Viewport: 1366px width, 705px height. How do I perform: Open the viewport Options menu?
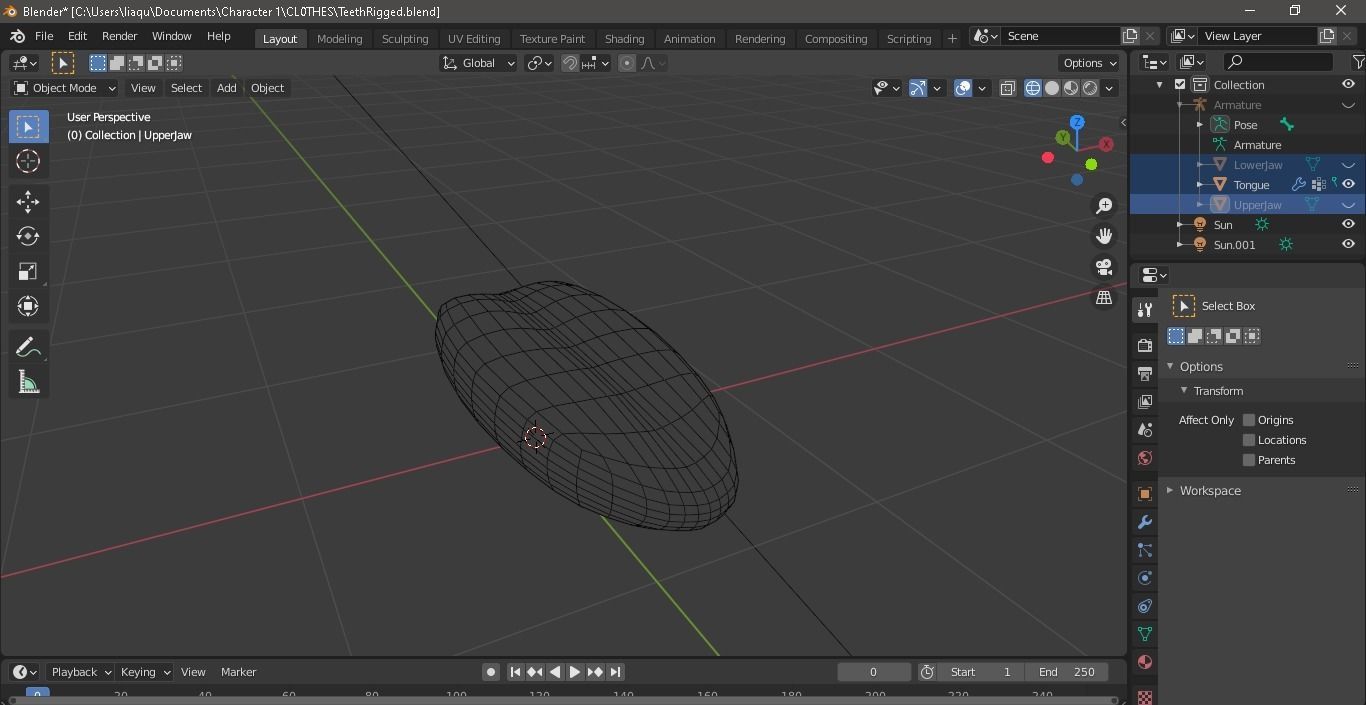1088,62
